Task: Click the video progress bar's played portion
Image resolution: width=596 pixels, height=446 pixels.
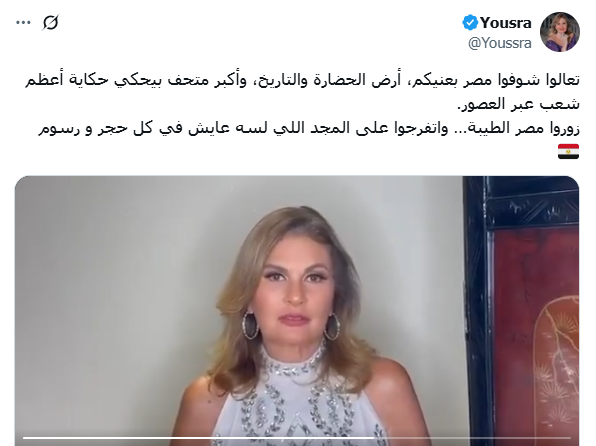Action: click(198, 438)
